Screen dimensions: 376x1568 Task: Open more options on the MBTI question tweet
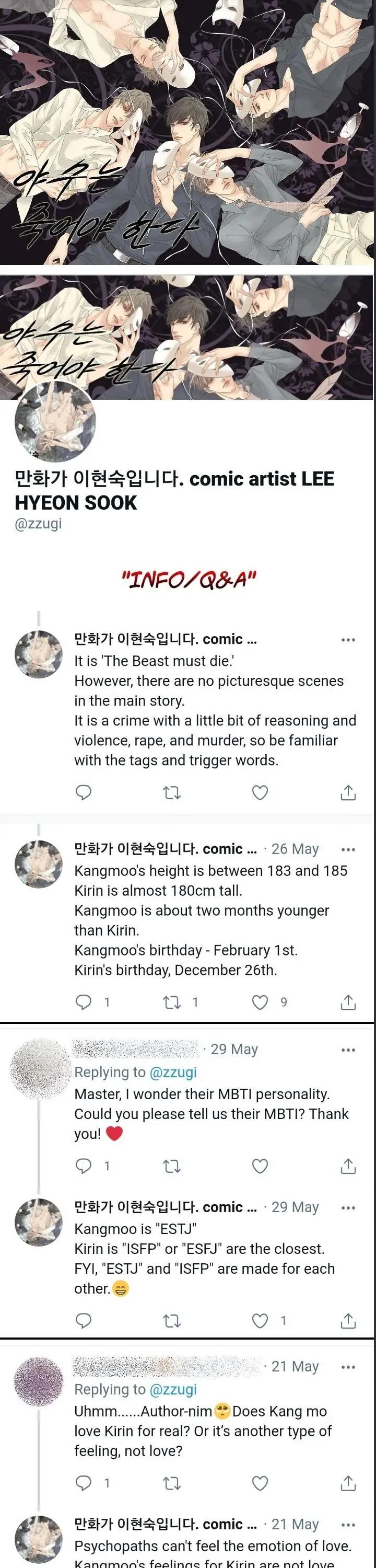(x=349, y=1049)
